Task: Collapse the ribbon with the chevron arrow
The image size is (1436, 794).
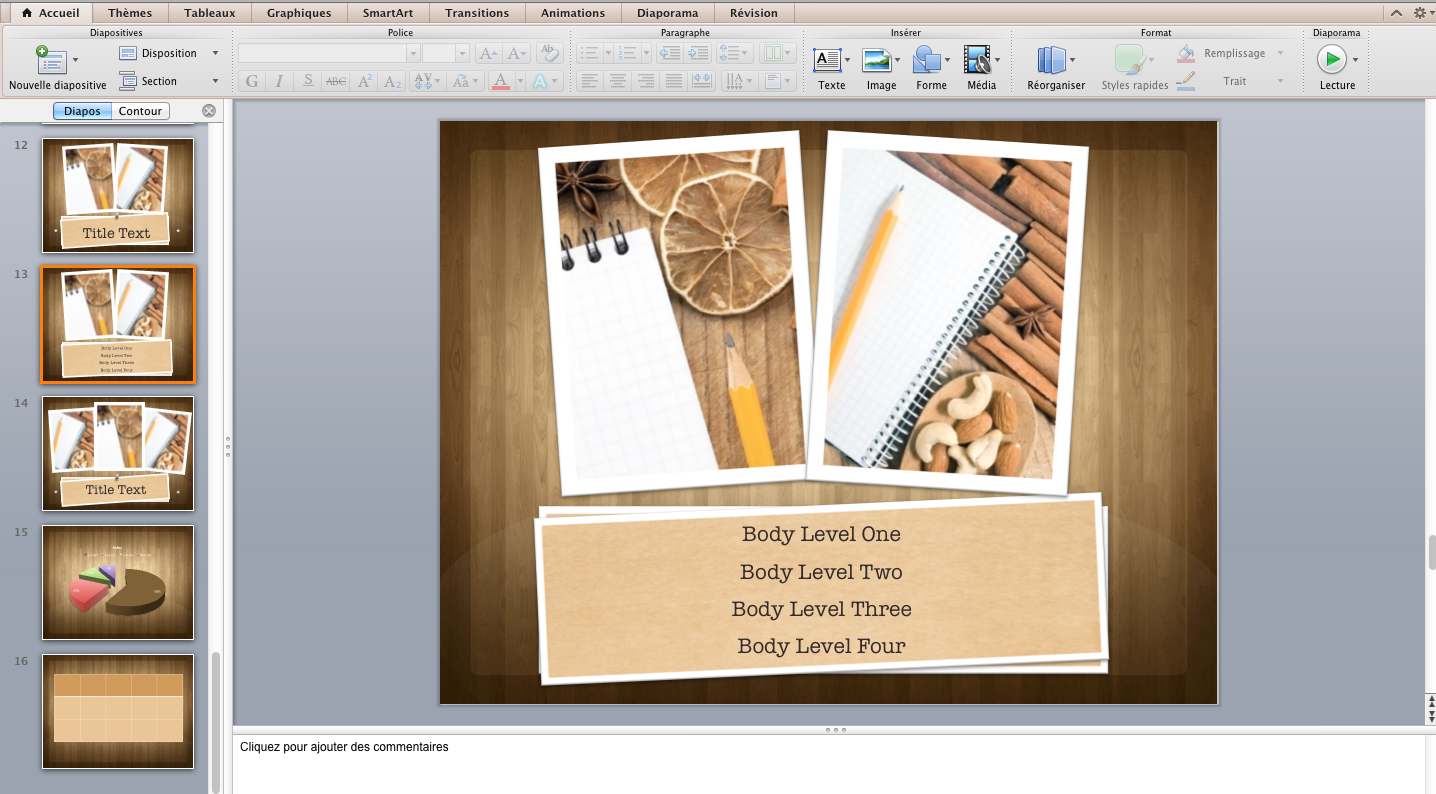Action: (1396, 13)
